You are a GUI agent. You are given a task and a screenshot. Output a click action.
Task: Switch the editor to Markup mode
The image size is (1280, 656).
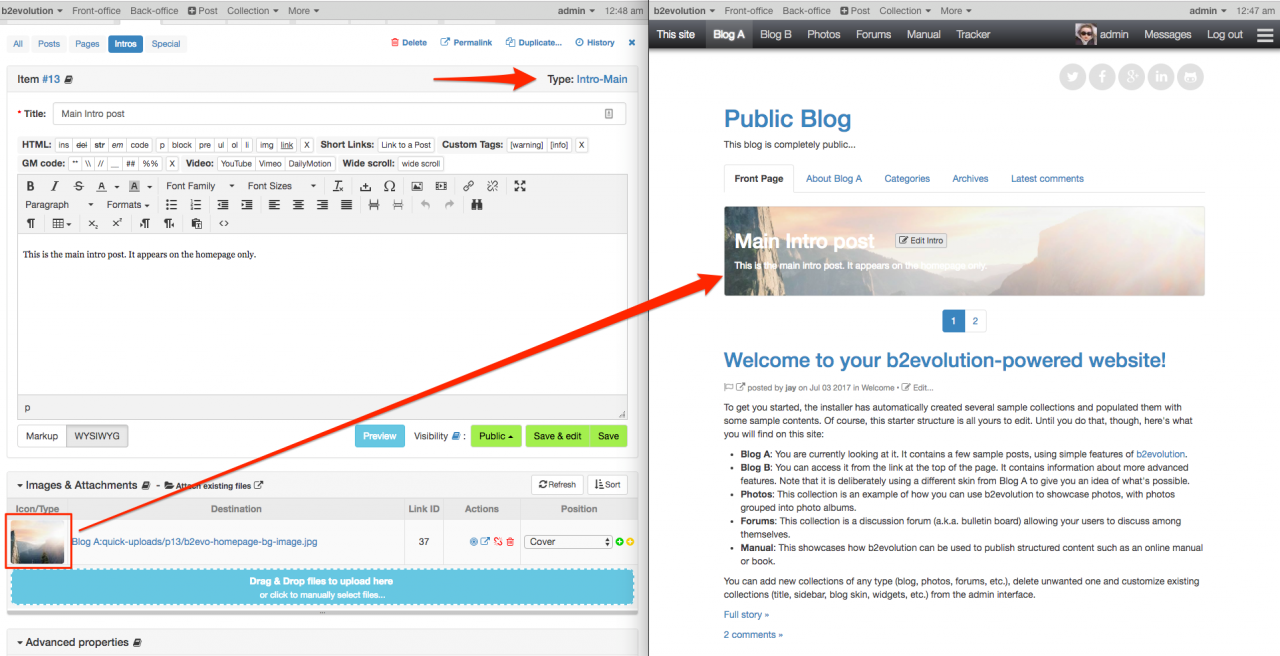(x=42, y=436)
